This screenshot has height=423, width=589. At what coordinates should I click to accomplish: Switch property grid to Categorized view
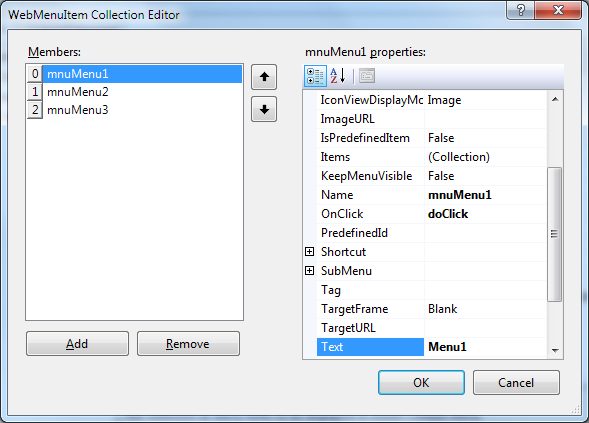[315, 76]
